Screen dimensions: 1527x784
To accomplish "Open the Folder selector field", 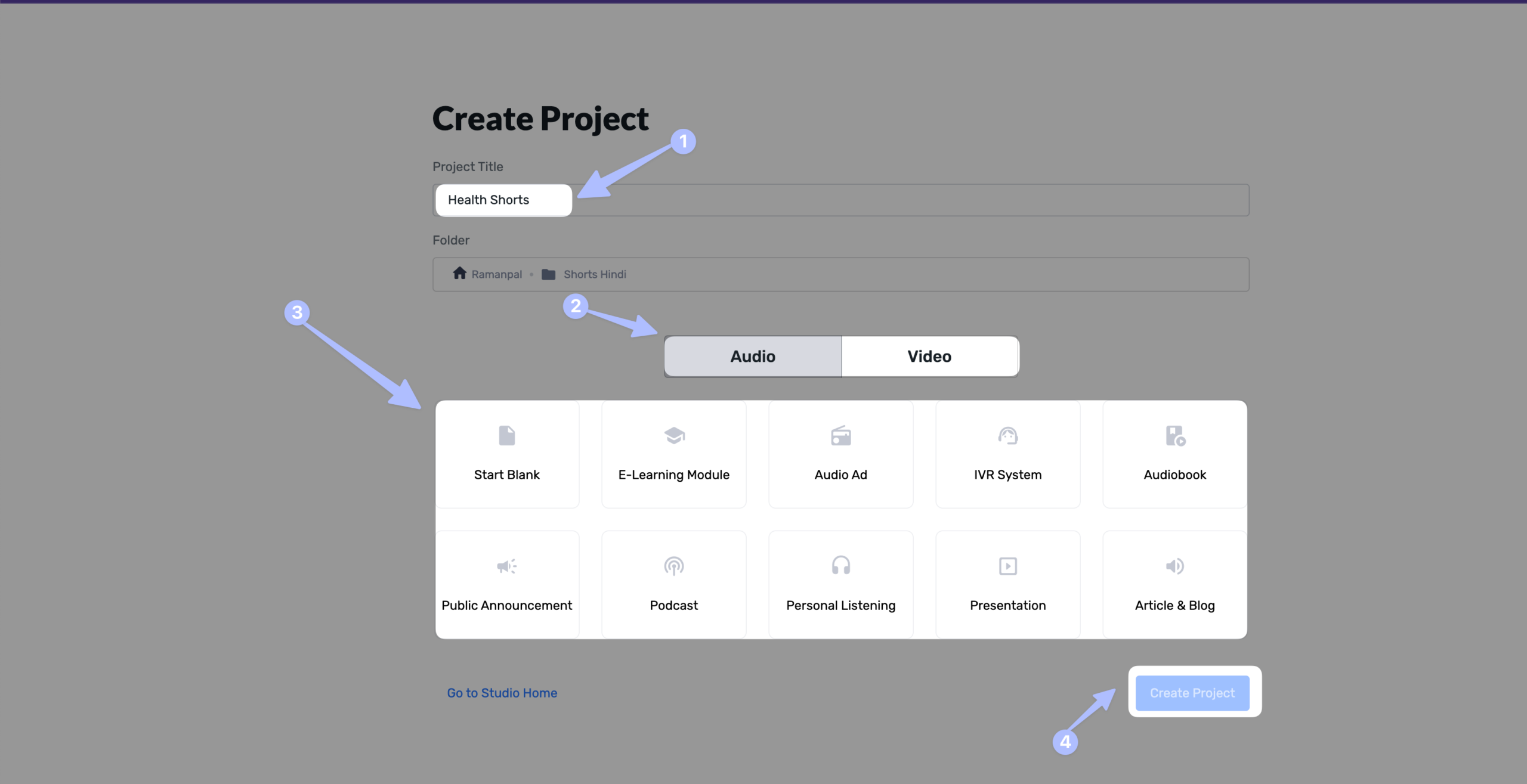I will (895, 274).
